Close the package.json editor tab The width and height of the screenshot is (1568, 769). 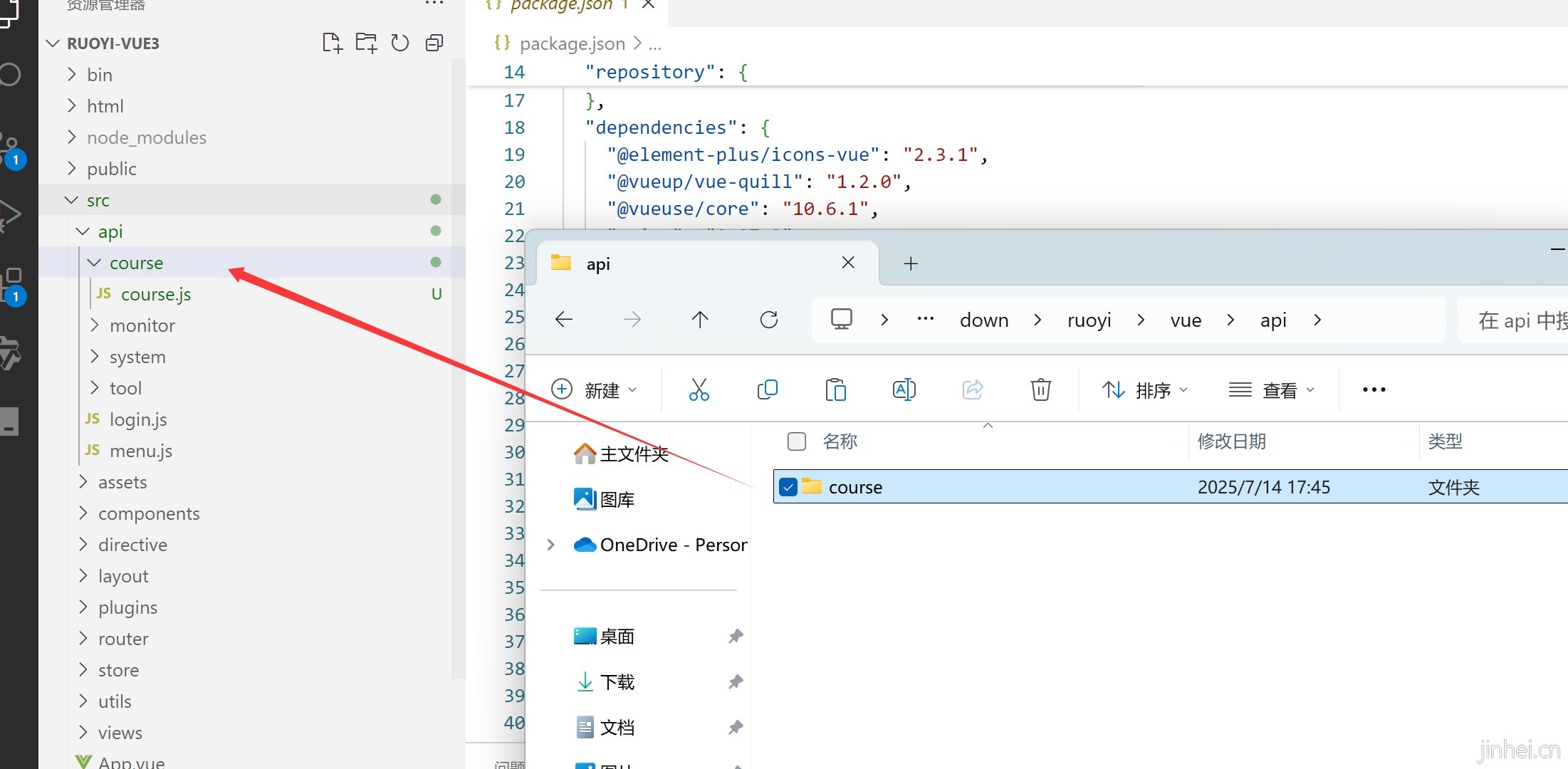pyautogui.click(x=648, y=4)
